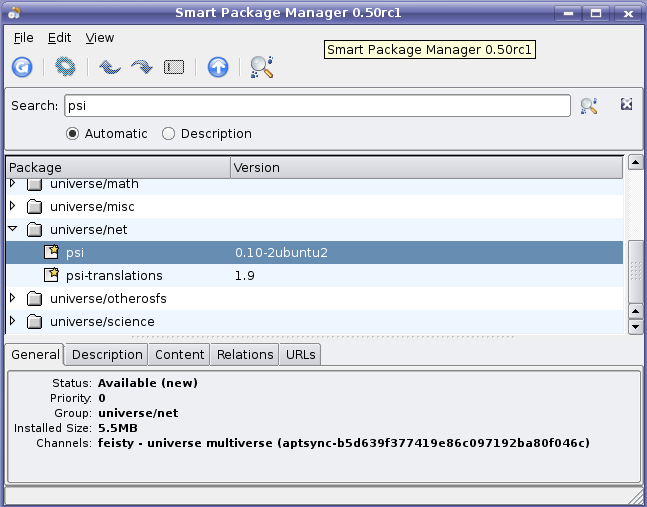Switch to the General tab
This screenshot has height=507, width=647.
(x=35, y=355)
